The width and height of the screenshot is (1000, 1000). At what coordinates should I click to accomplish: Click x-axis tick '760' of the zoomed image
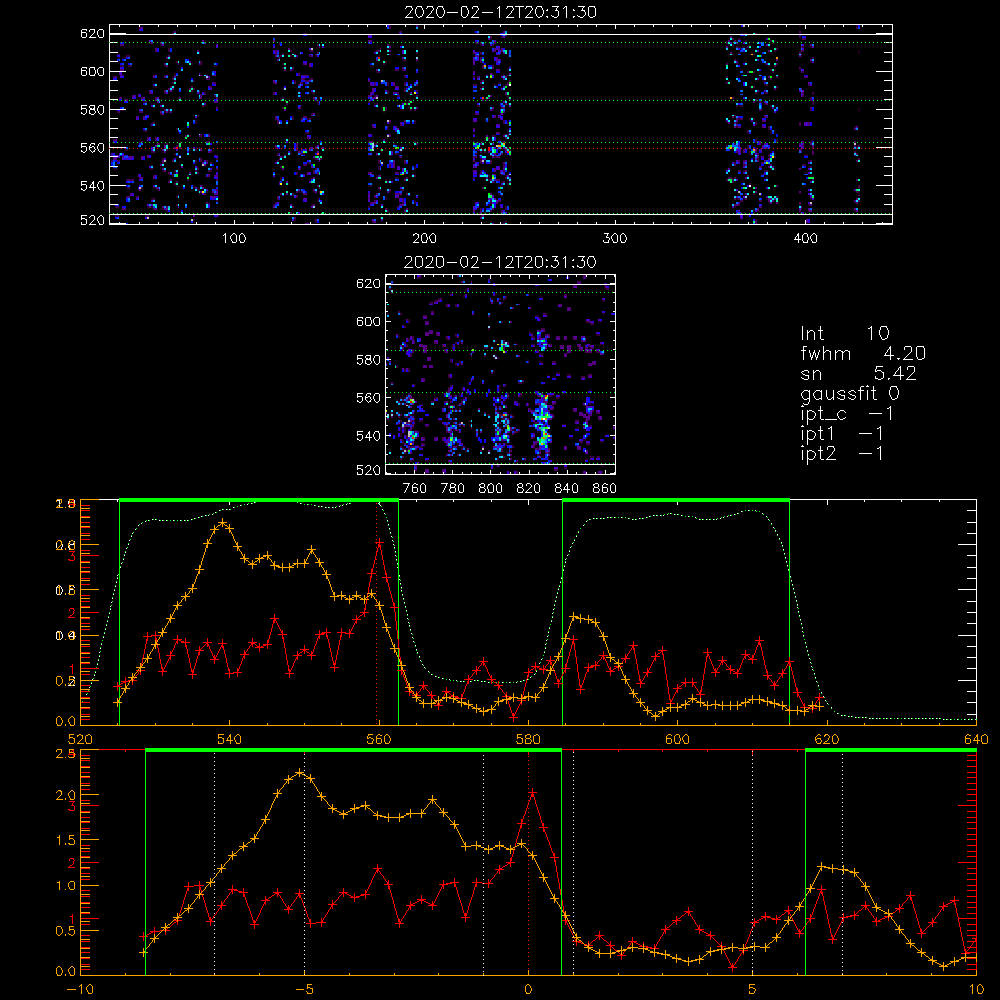415,489
